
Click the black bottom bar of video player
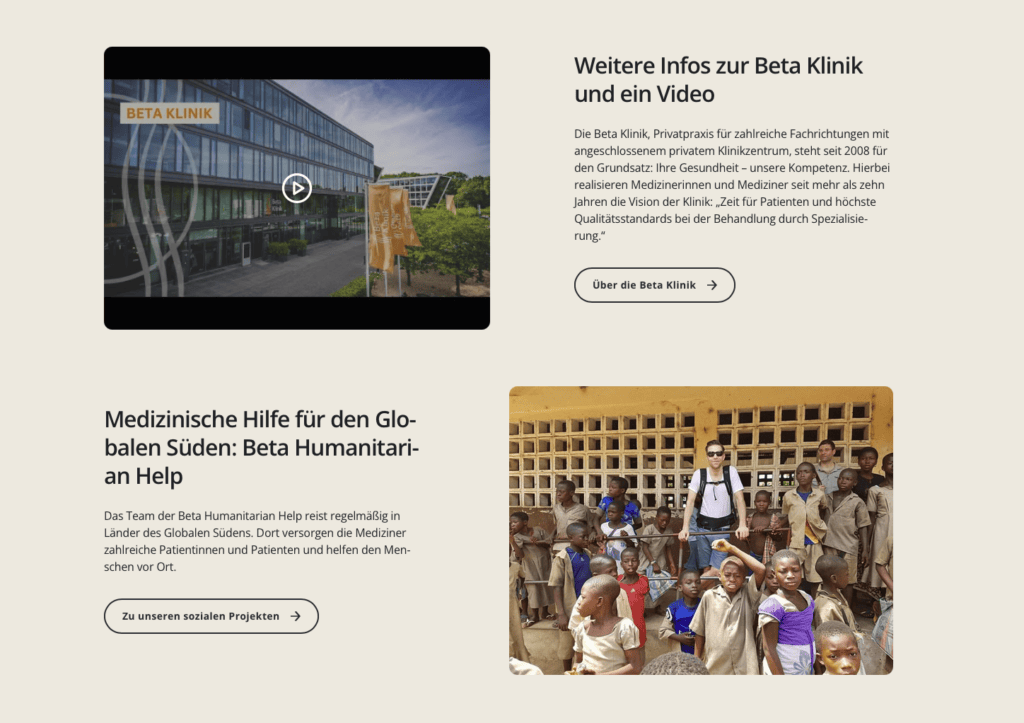[x=296, y=313]
